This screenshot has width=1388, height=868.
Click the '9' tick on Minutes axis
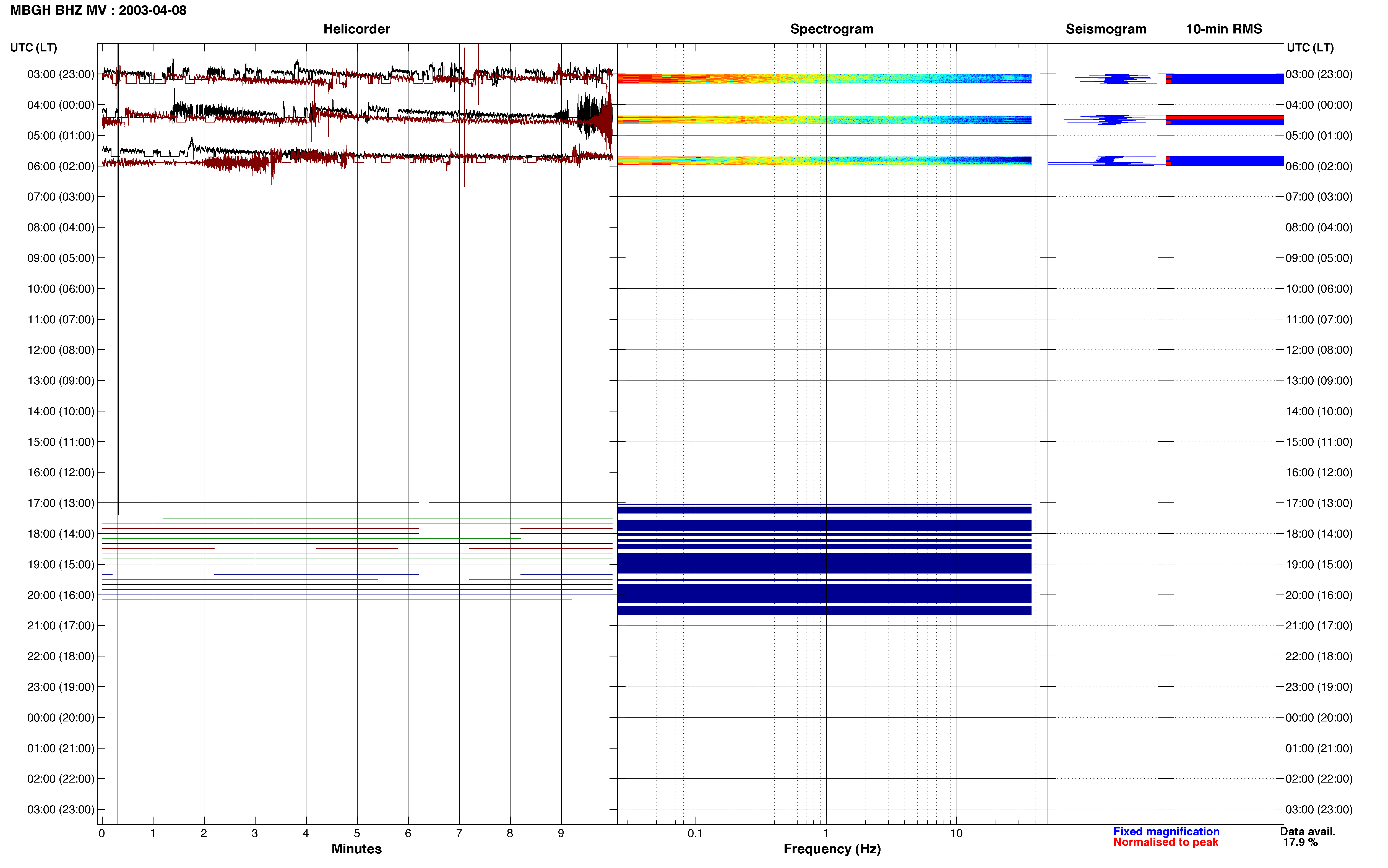tap(561, 833)
